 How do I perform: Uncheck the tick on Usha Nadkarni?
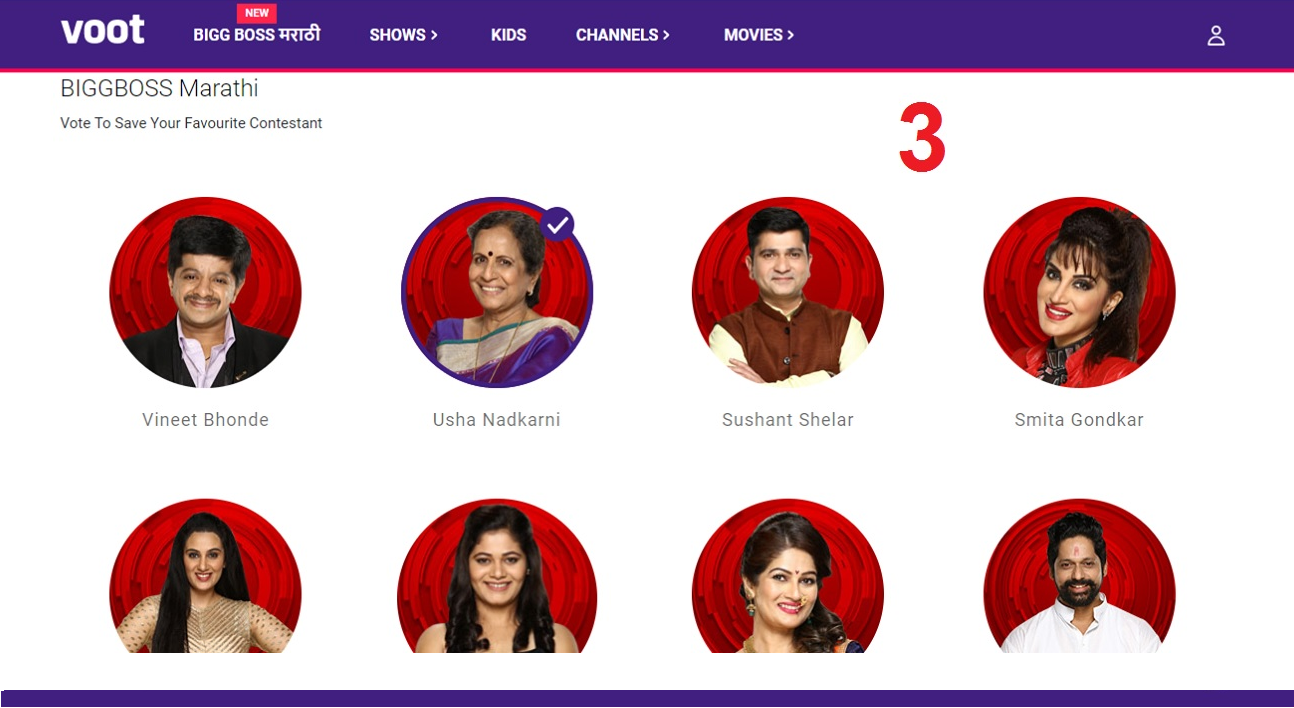click(558, 224)
